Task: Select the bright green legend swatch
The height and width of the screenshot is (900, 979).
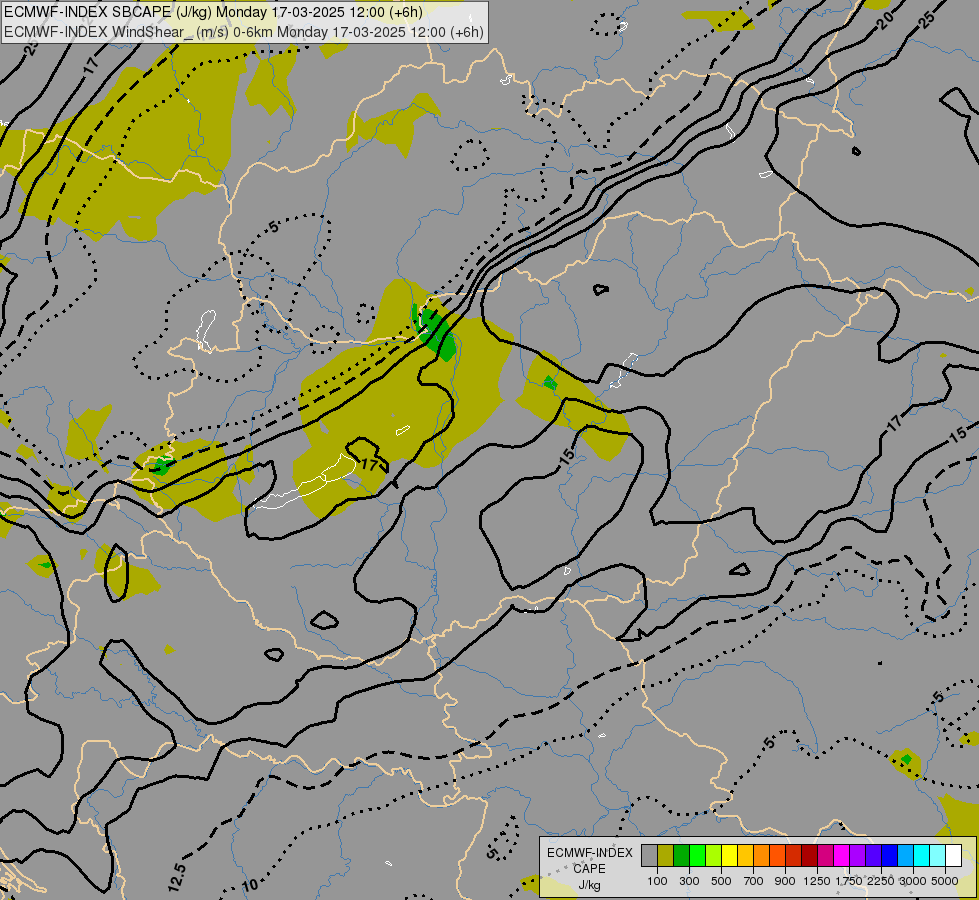Action: pos(697,856)
